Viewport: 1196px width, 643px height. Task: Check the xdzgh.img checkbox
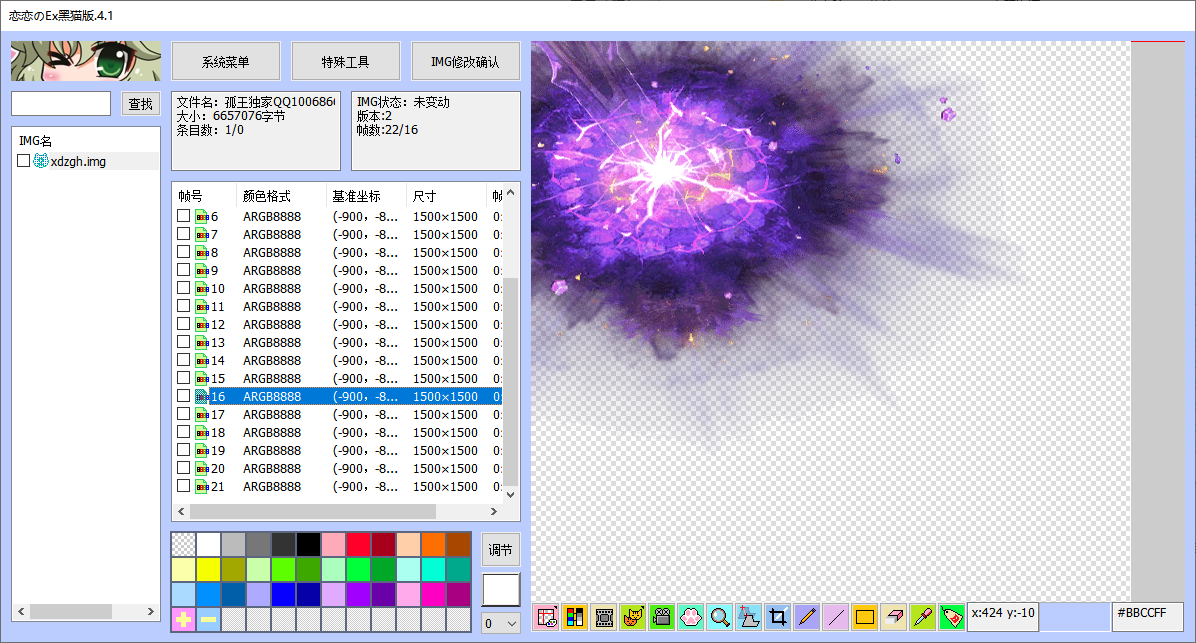[x=24, y=161]
